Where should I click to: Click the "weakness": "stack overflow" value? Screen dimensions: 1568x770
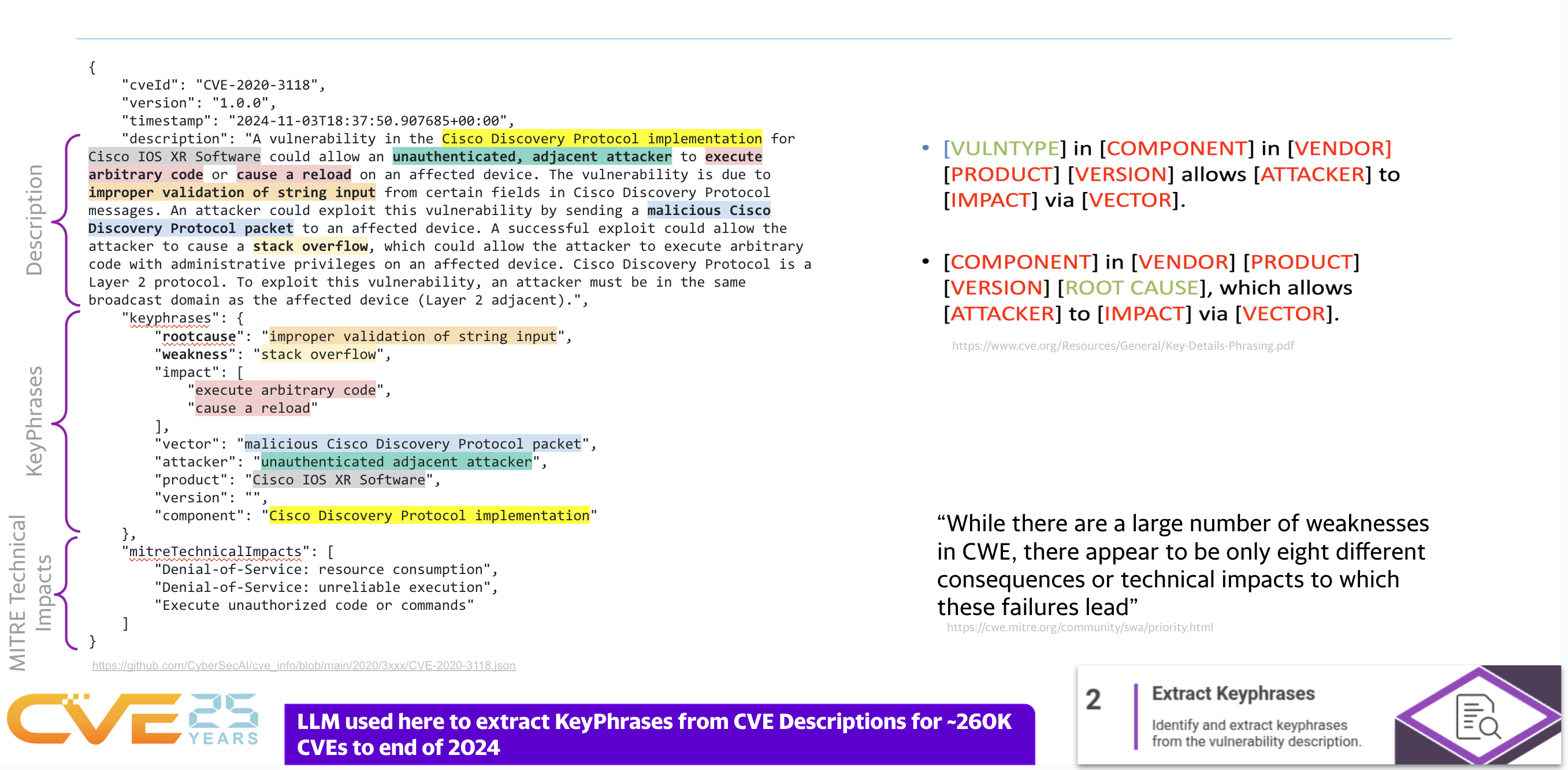point(318,354)
